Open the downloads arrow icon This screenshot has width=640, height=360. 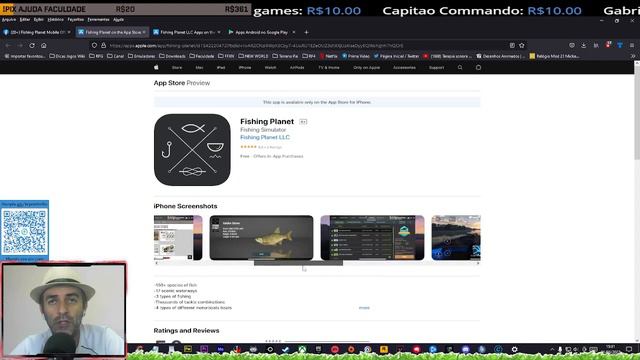point(584,46)
